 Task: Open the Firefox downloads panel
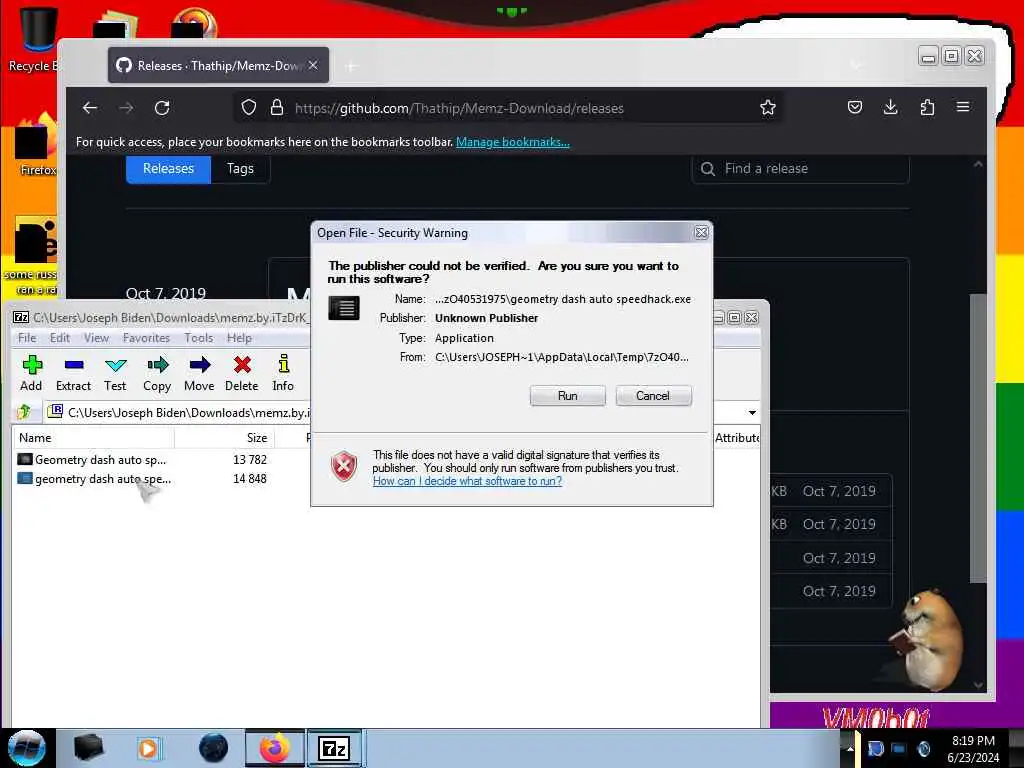[891, 107]
